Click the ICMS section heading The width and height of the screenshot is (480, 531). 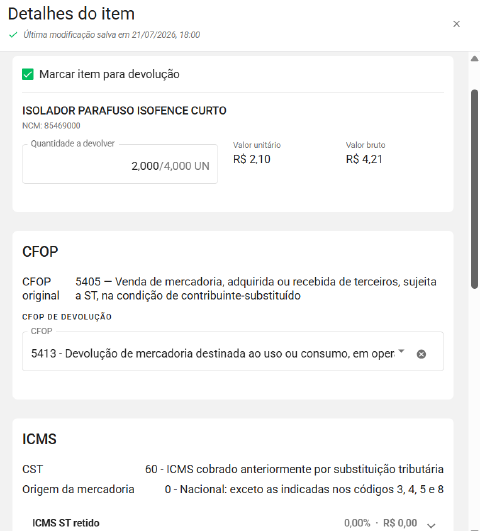coord(39,439)
